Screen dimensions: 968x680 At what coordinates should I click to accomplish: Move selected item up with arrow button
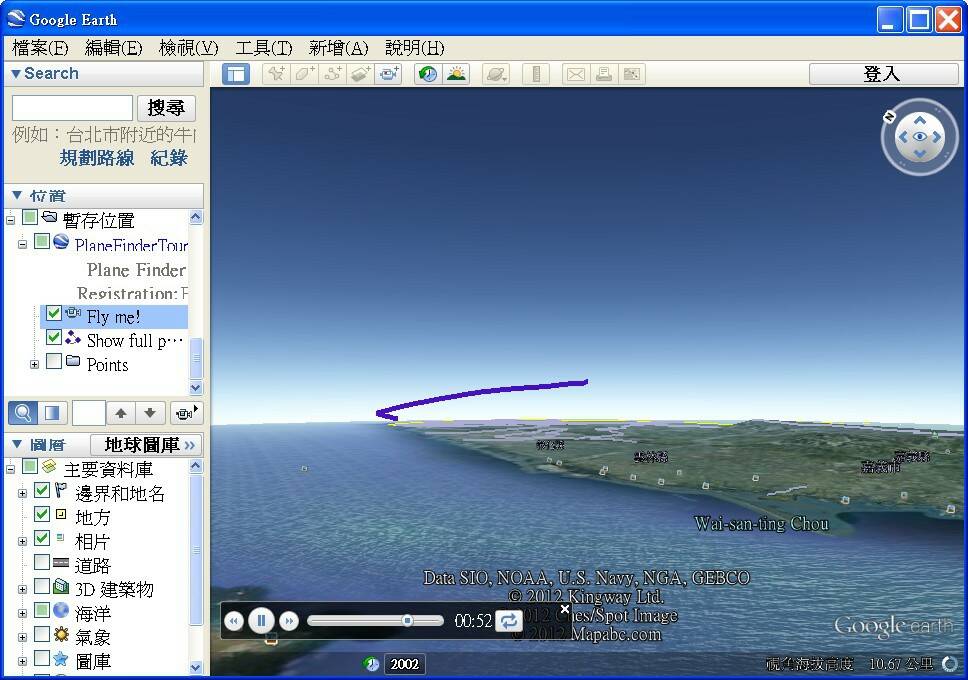(x=121, y=413)
